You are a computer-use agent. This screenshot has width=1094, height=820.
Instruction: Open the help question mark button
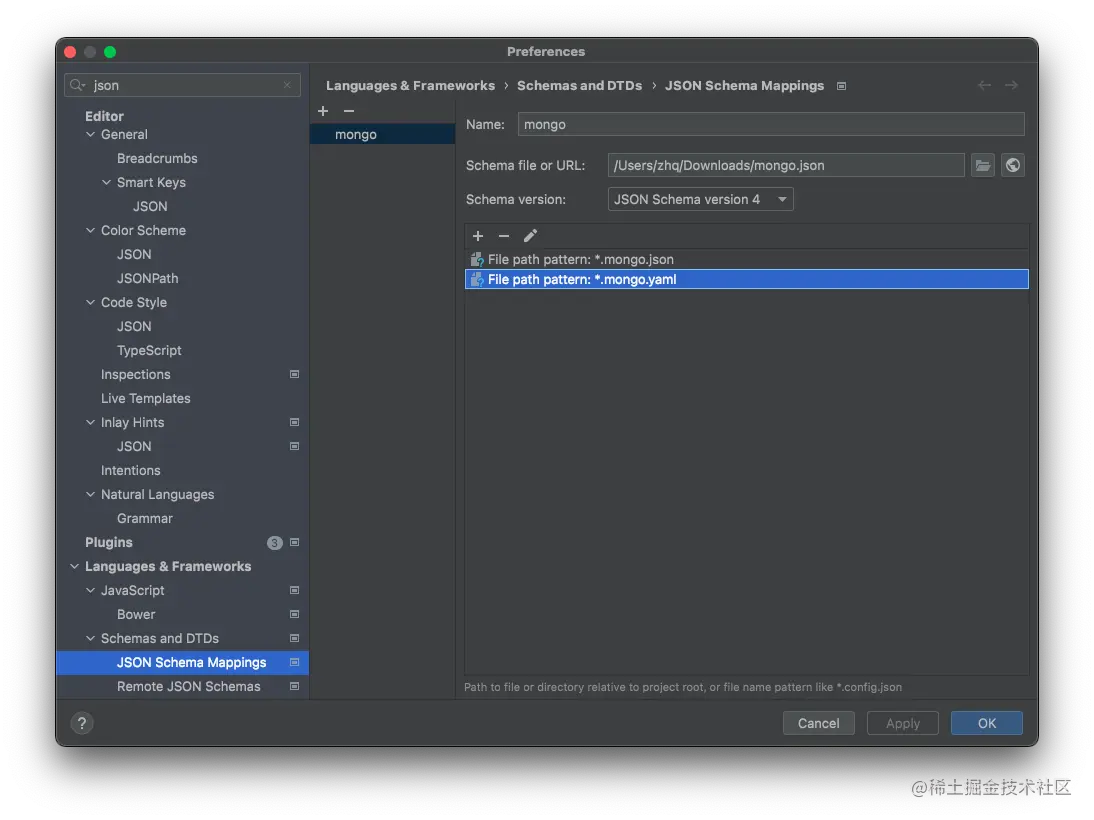[82, 723]
